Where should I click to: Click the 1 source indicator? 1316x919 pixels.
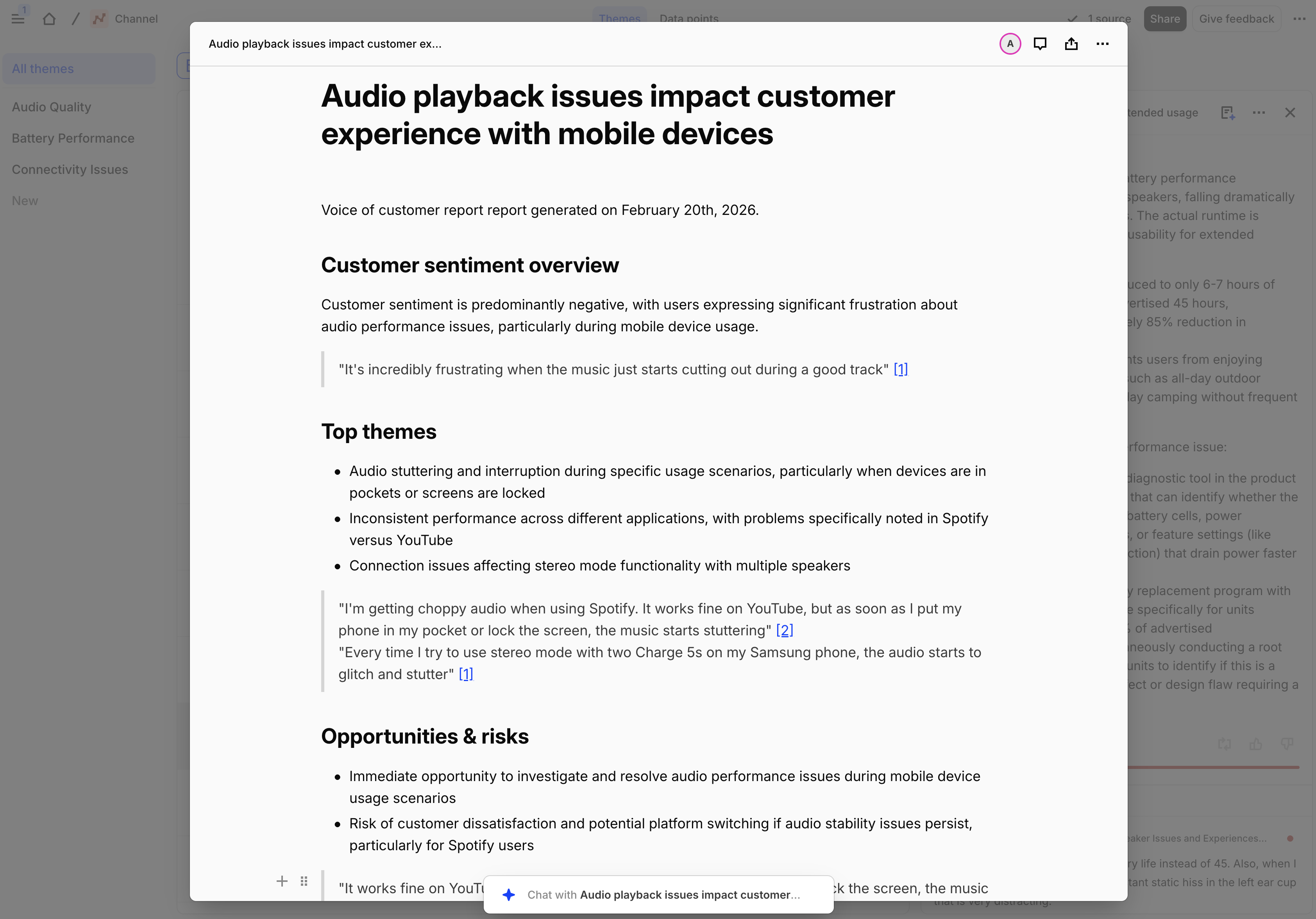[1099, 18]
